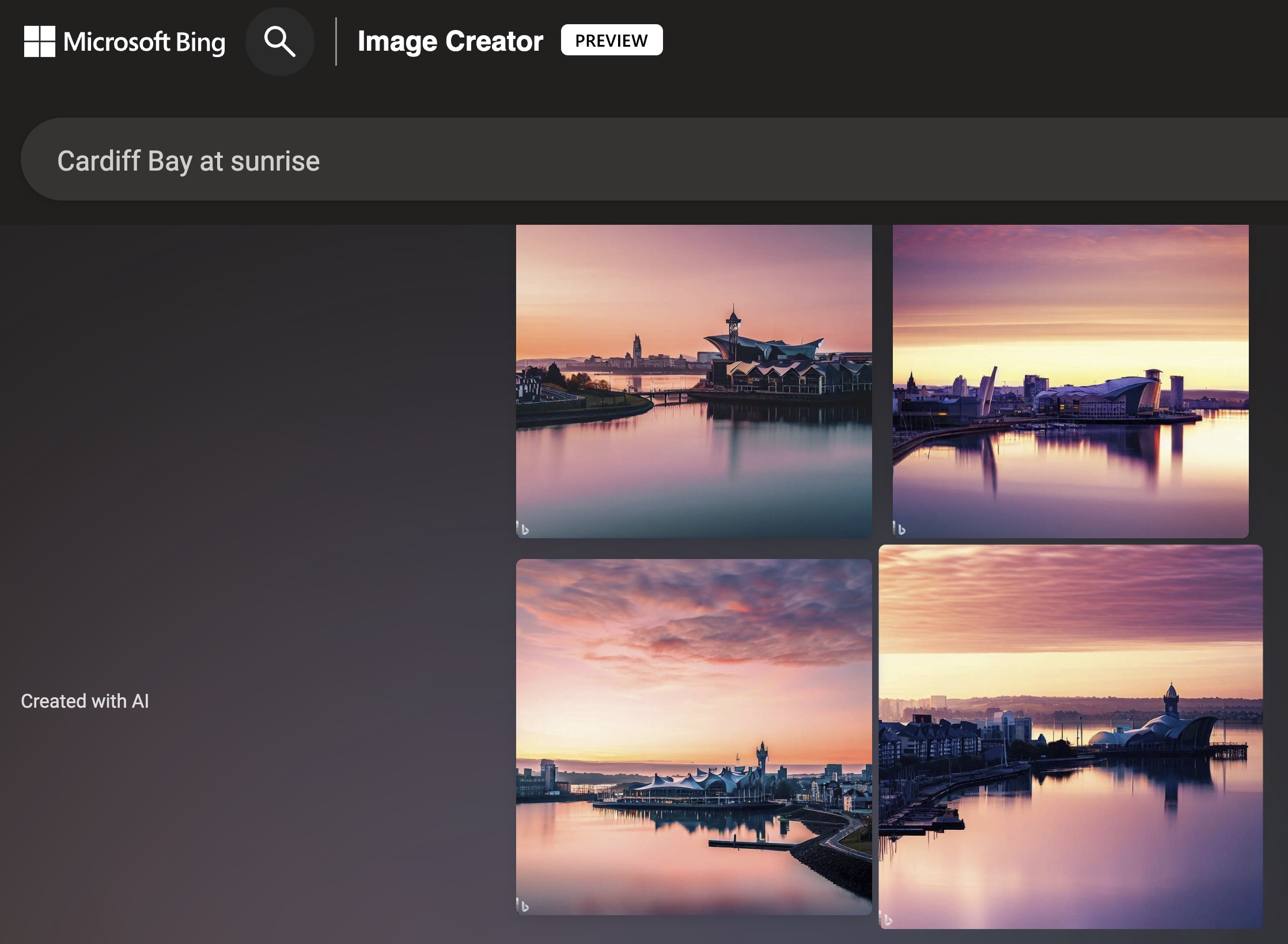Image resolution: width=1288 pixels, height=944 pixels.
Task: Click the domed clock tower in bottom-right image
Action: click(1171, 700)
